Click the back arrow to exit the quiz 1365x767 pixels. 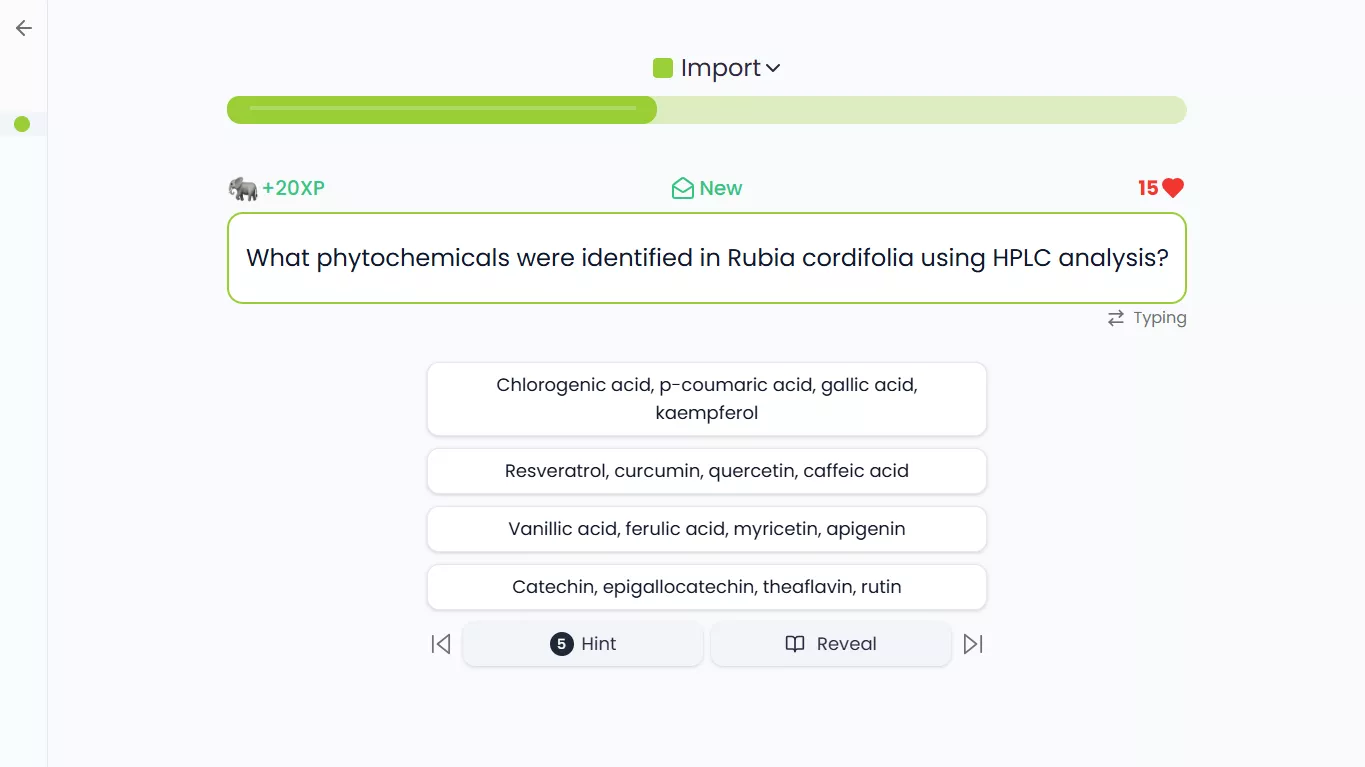coord(22,27)
